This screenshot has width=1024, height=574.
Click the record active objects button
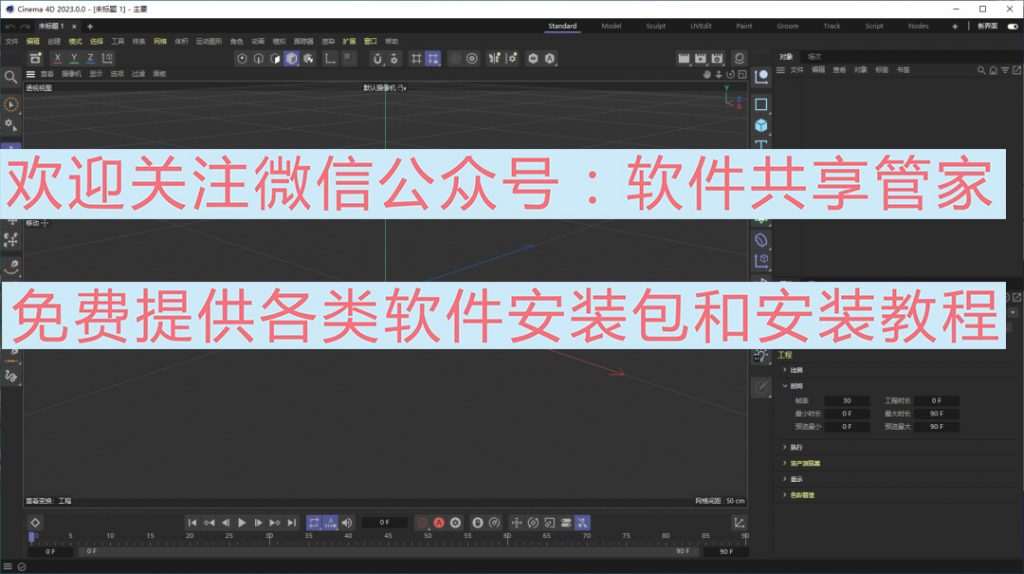coord(423,522)
